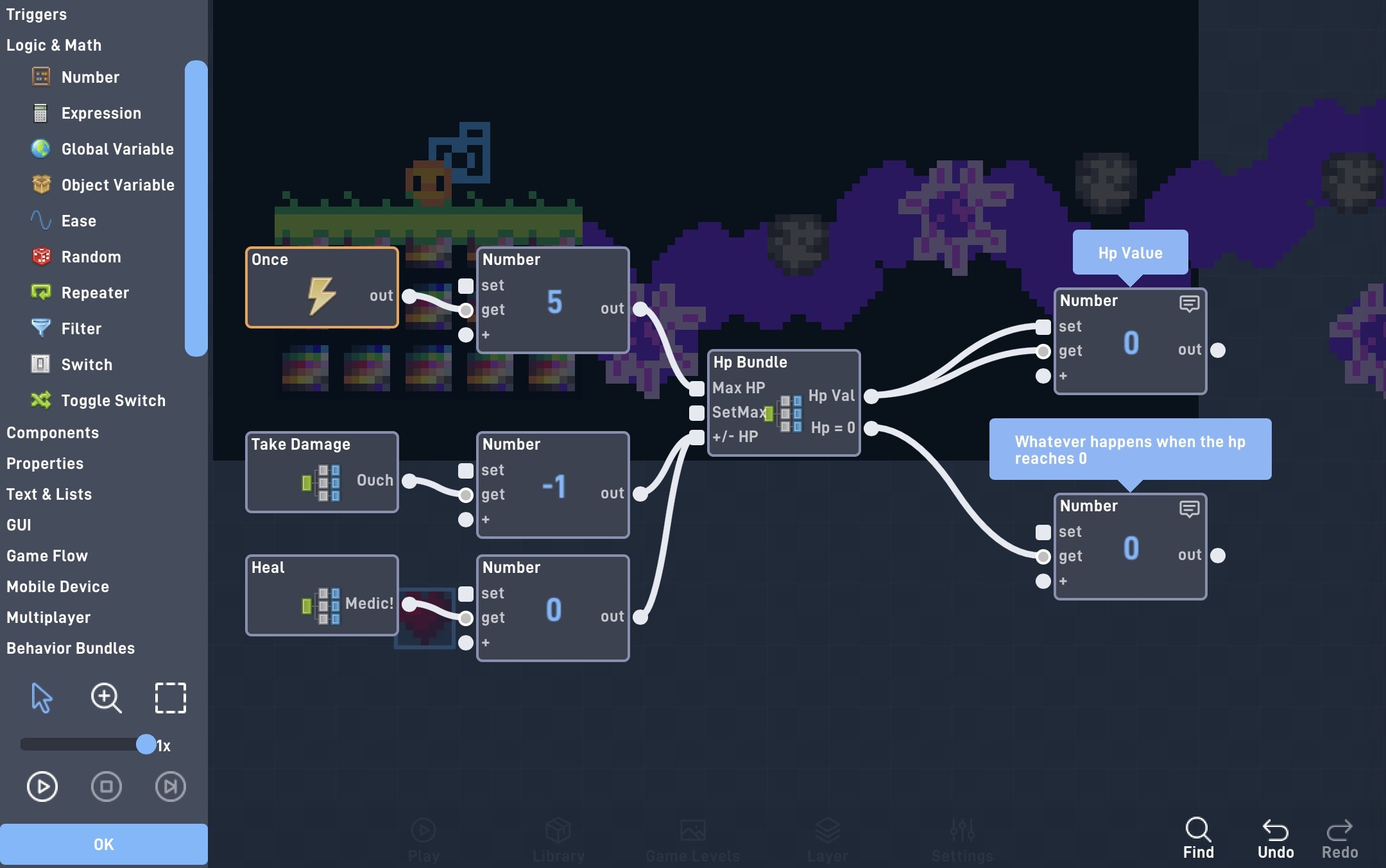Undo the last action
Viewport: 1386px width, 868px height.
tap(1276, 838)
